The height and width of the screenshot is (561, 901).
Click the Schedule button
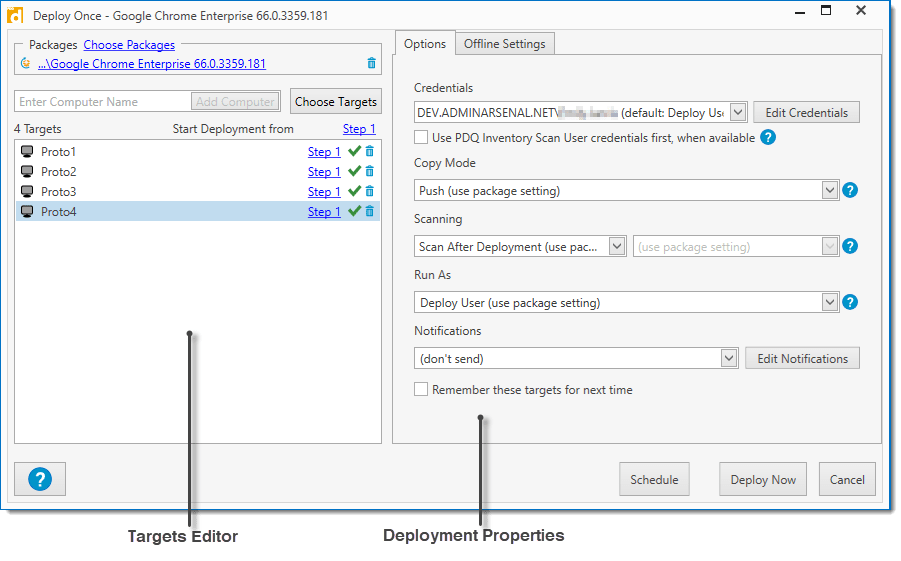654,479
